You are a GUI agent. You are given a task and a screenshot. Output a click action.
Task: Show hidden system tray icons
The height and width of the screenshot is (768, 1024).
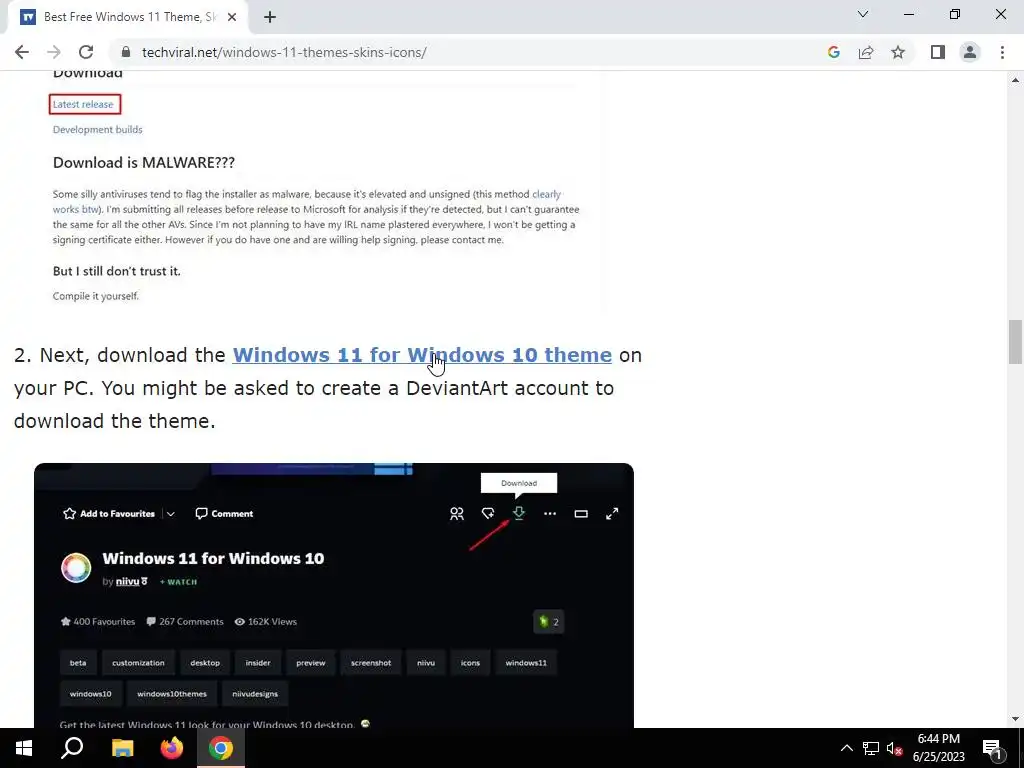click(x=846, y=748)
